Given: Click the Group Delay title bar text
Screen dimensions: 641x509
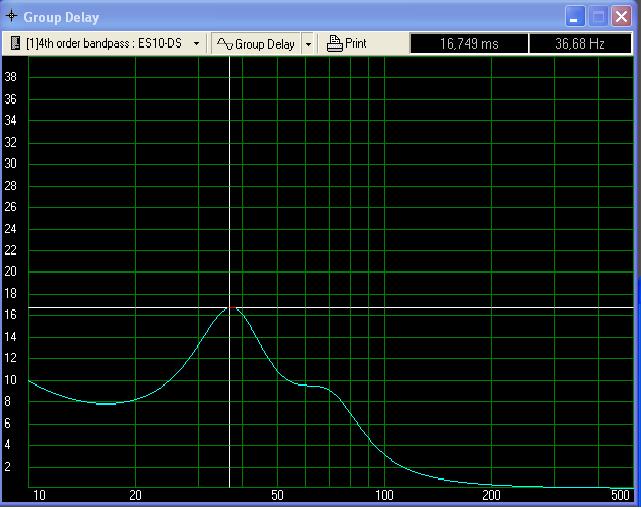Looking at the screenshot, I should (x=61, y=17).
